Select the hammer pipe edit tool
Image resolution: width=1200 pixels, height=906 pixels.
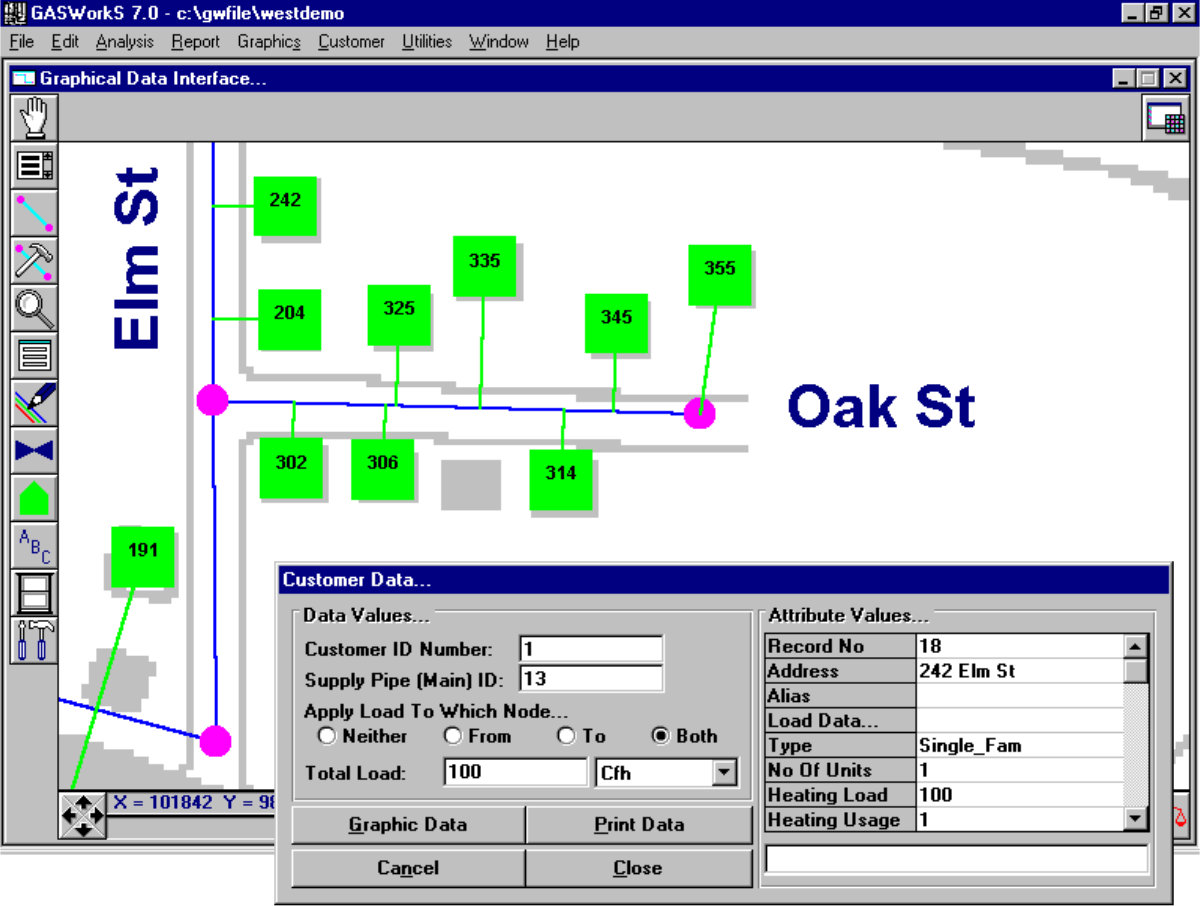click(35, 261)
